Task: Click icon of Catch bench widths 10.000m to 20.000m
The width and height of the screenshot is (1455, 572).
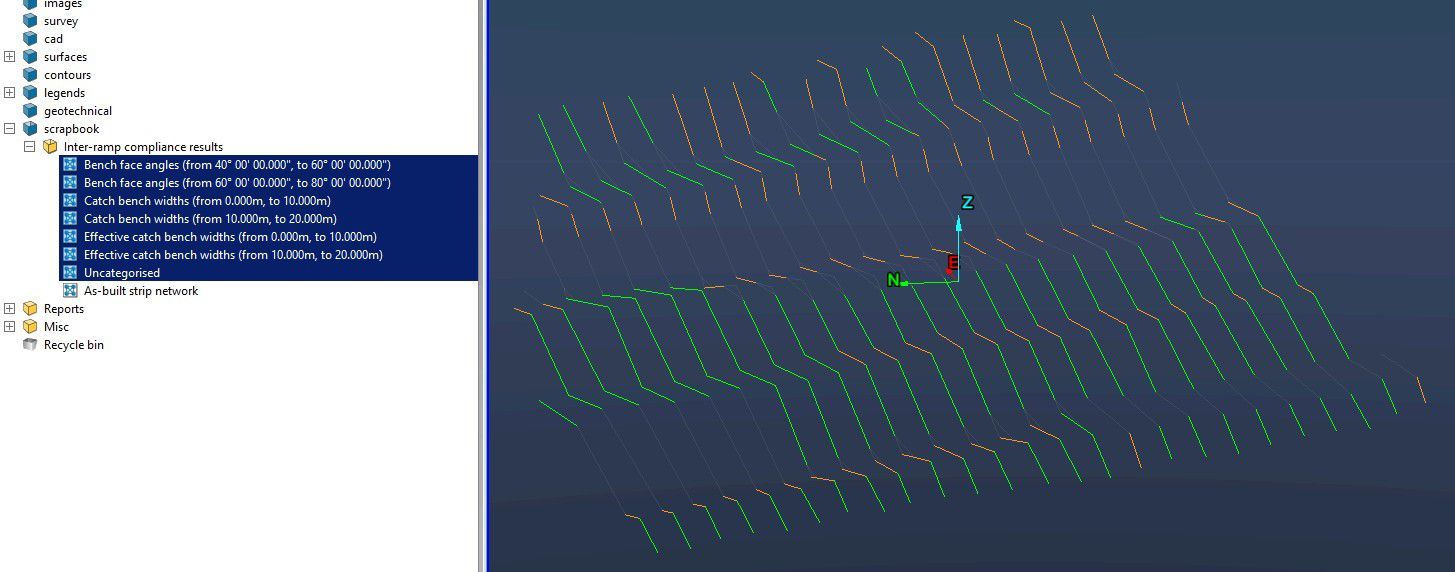Action: point(70,219)
